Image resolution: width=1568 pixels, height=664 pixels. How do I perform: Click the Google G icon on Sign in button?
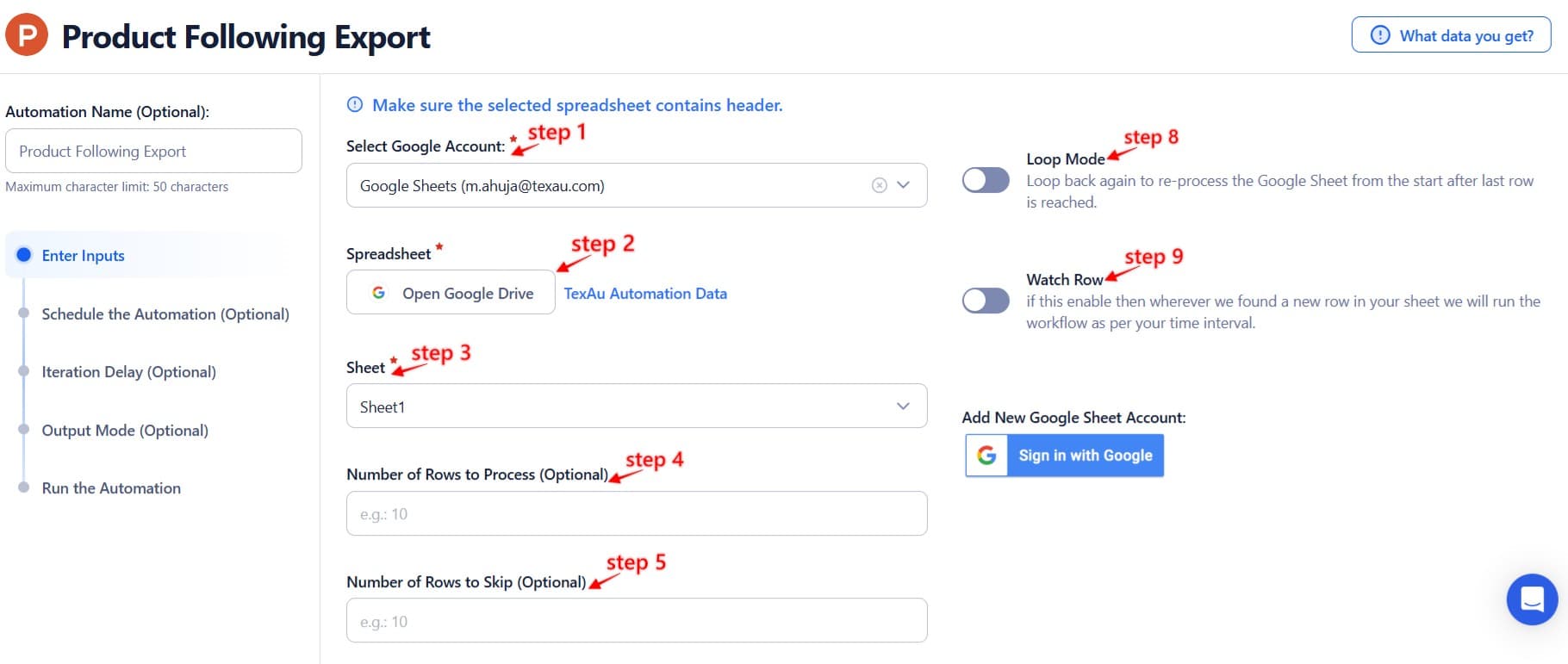click(987, 455)
